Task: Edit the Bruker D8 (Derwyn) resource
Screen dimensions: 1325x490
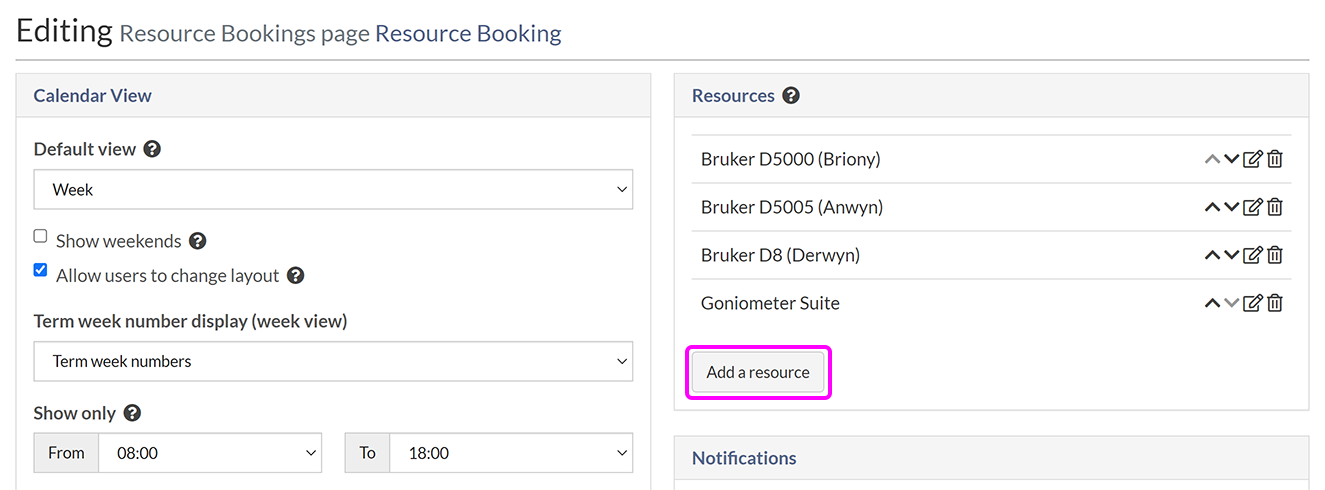Action: tap(1253, 255)
